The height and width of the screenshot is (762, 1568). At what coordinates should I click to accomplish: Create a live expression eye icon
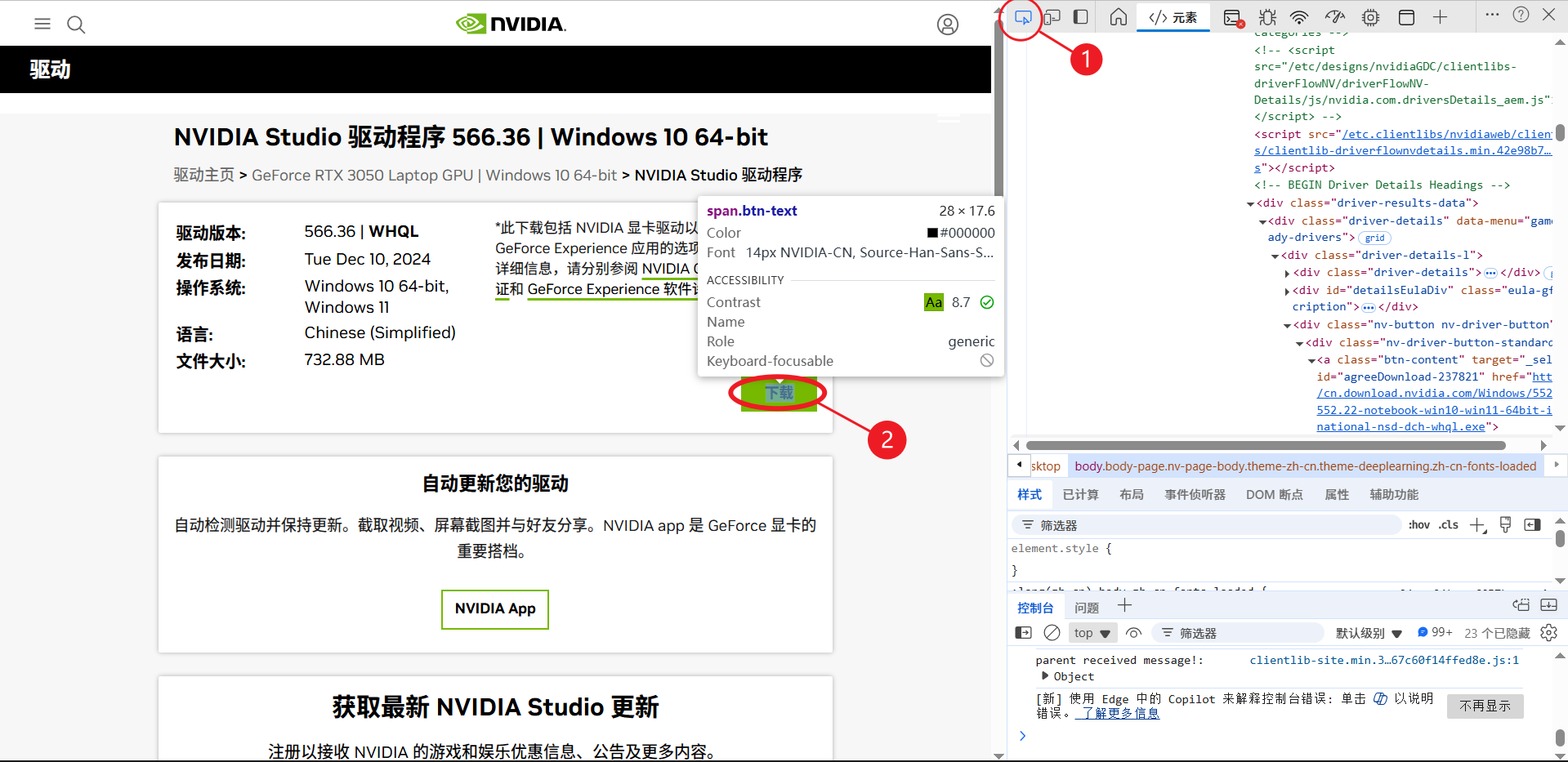[x=1133, y=633]
